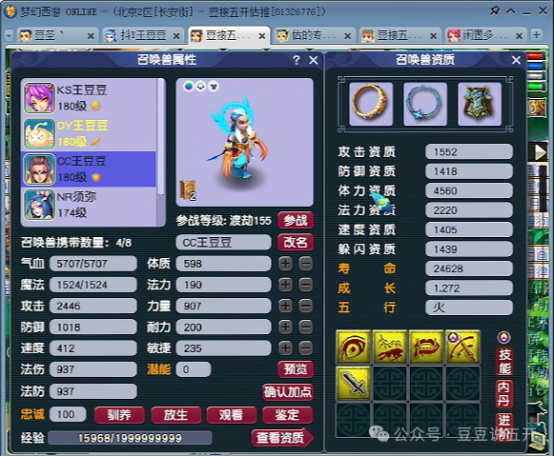Image resolution: width=554 pixels, height=457 pixels.
Task: Increase 体质 with the plus button
Action: [x=285, y=264]
